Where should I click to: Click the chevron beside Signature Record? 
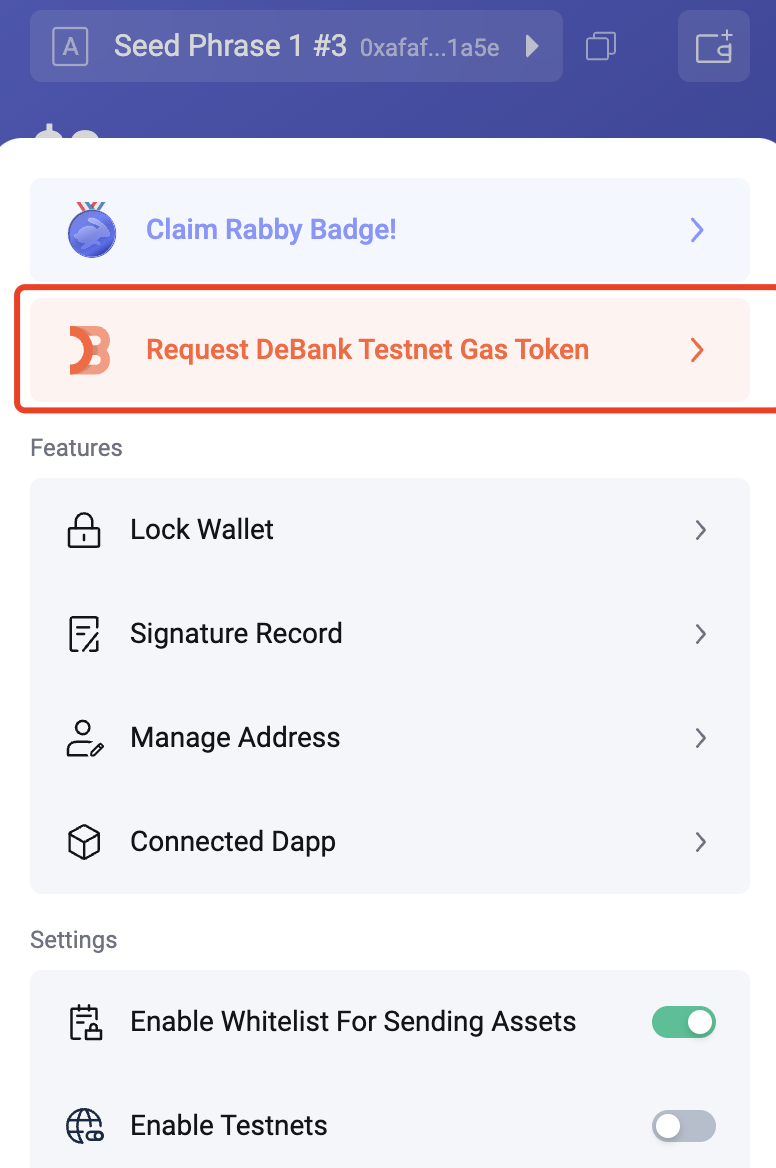701,634
